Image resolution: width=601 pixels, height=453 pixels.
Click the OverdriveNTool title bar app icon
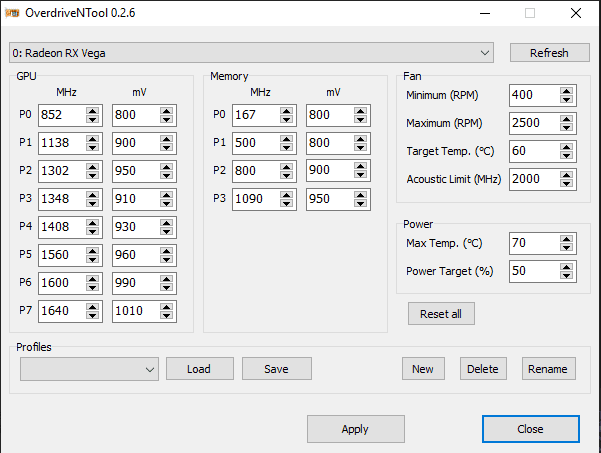pos(12,13)
